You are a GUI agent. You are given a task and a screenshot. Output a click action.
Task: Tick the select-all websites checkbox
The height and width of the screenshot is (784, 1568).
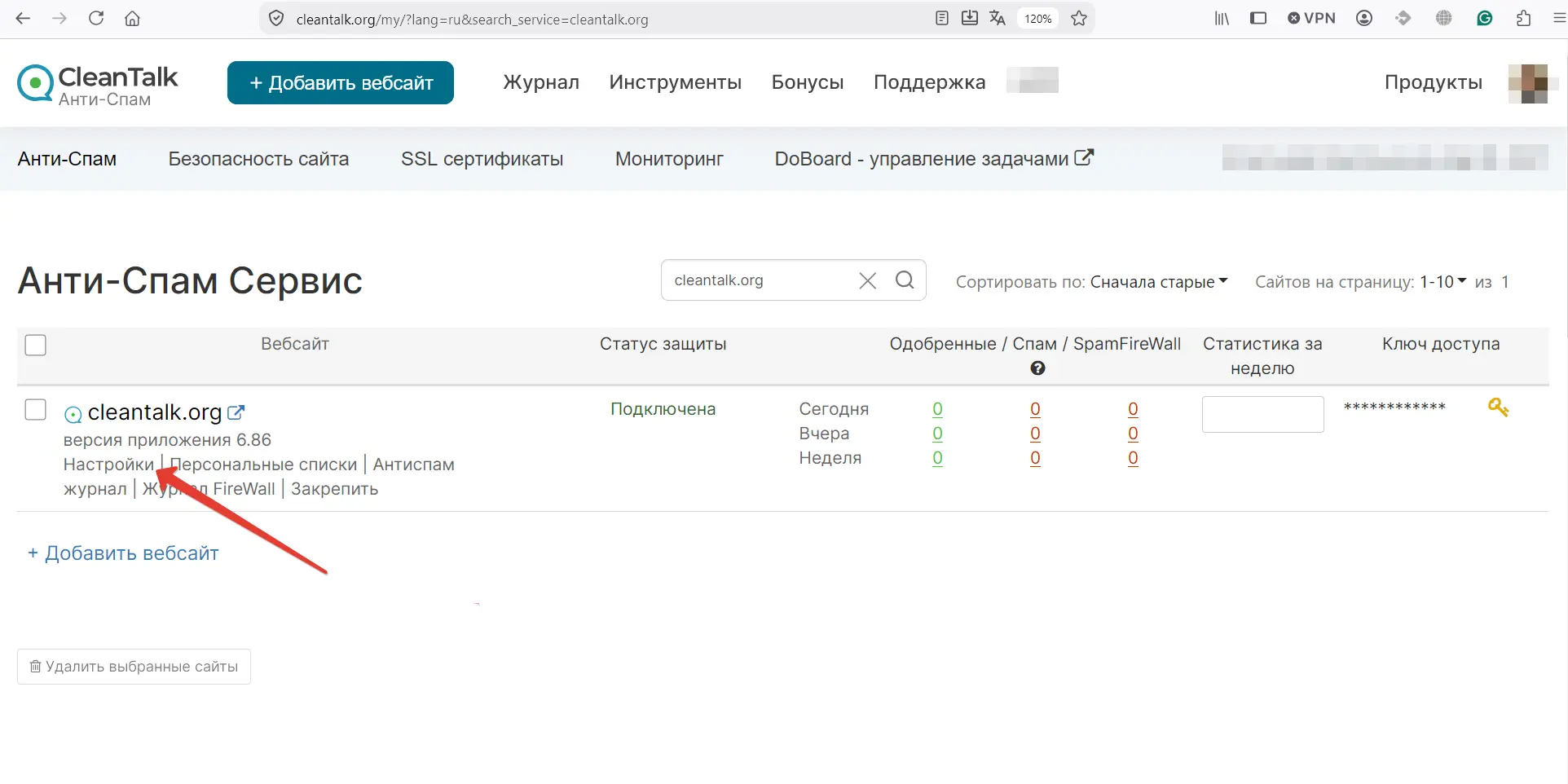[36, 345]
